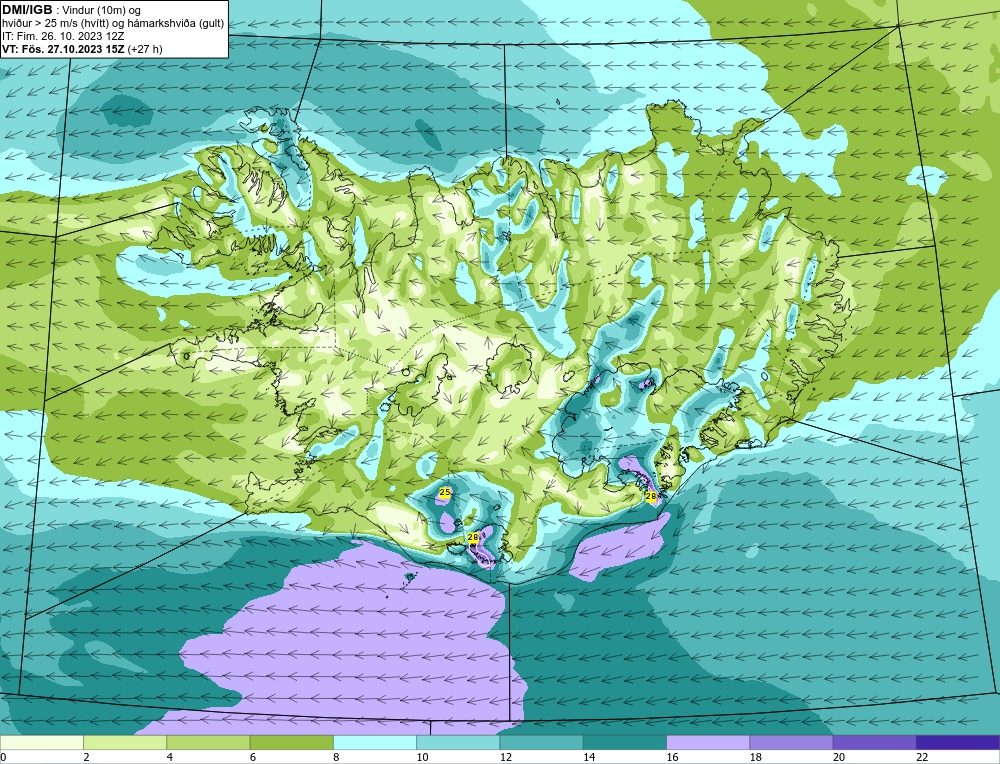The height and width of the screenshot is (764, 1000).
Task: Click the 4–6 m/s green legend swatch
Action: 209,742
